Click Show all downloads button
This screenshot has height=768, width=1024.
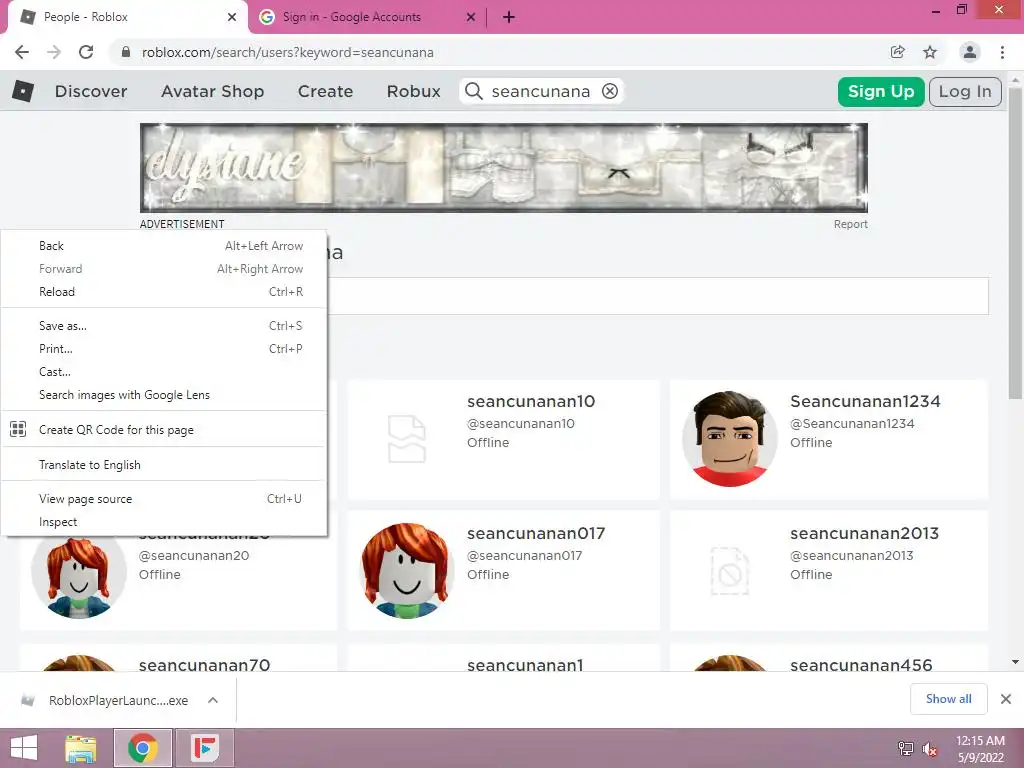948,699
